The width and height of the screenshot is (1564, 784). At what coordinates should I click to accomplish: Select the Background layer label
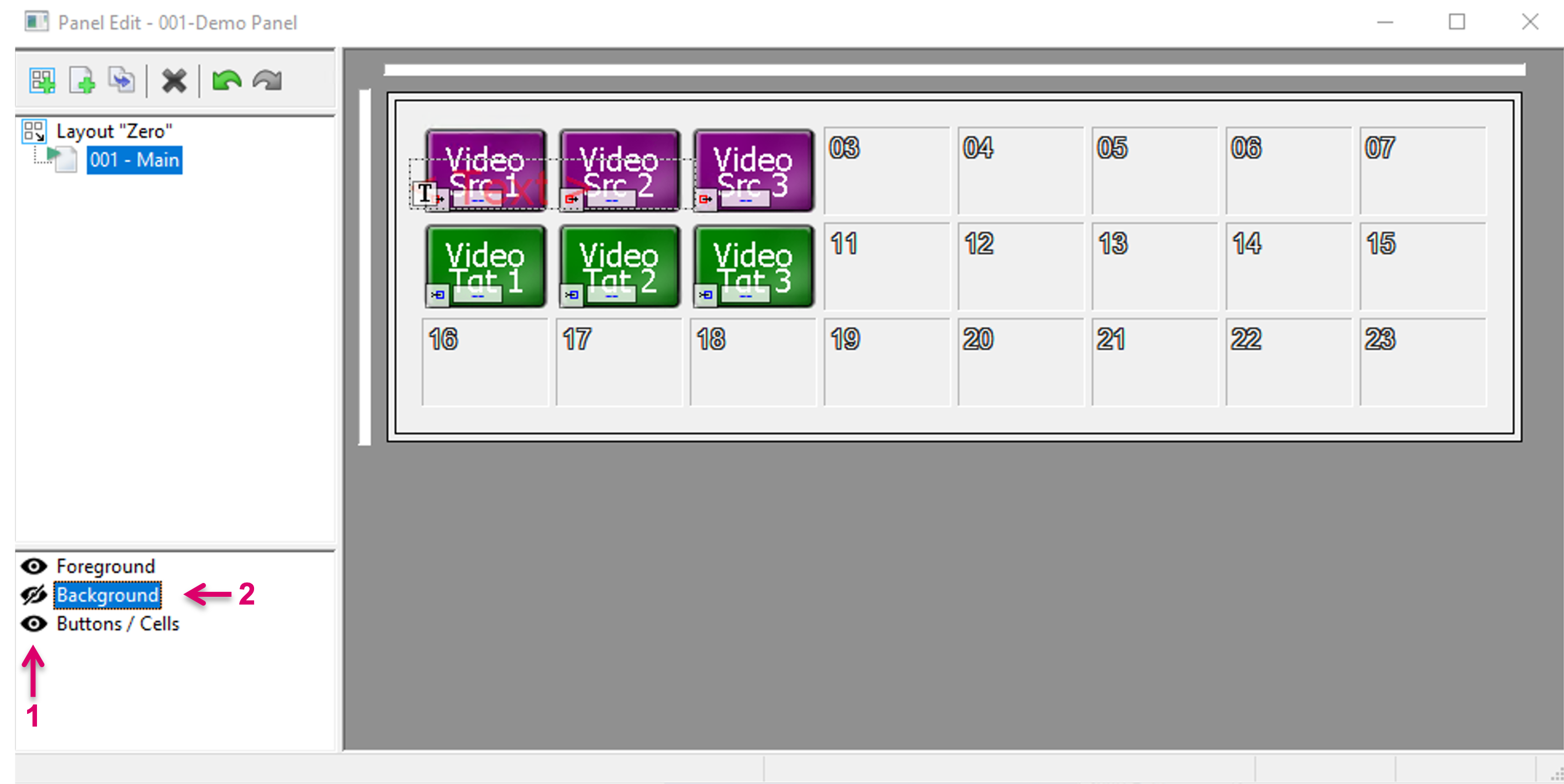pyautogui.click(x=108, y=595)
